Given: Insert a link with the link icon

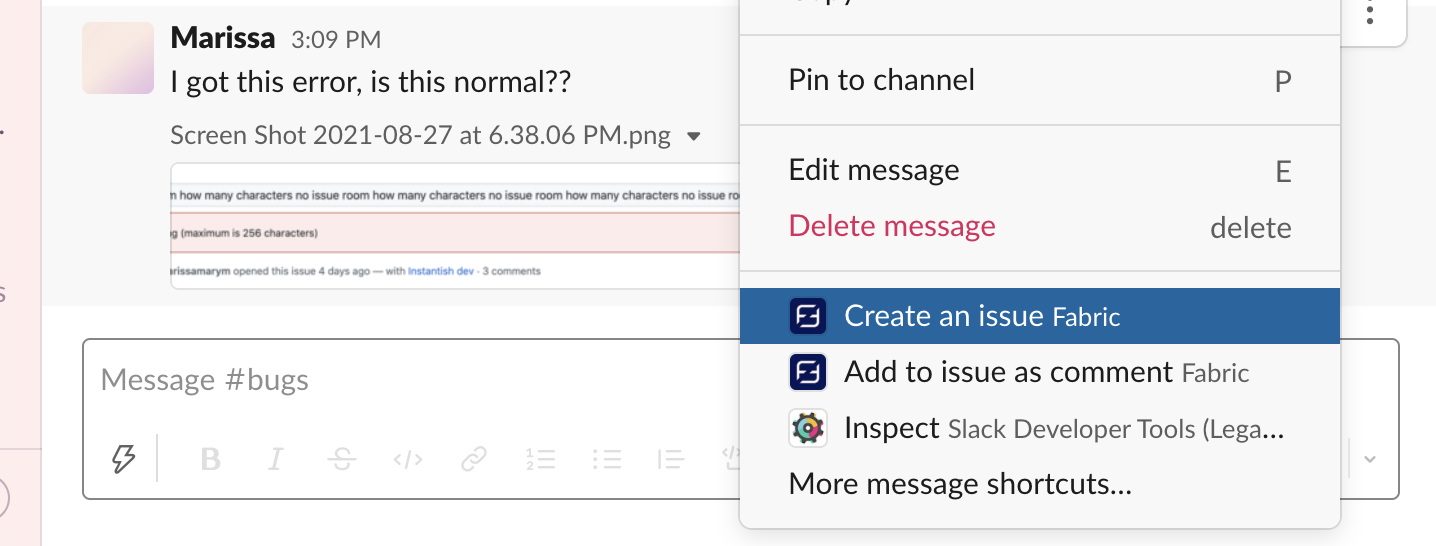Looking at the screenshot, I should click(474, 460).
